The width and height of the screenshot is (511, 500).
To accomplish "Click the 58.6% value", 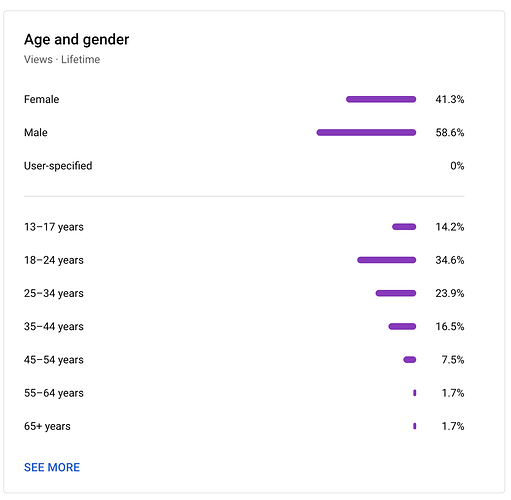I will pyautogui.click(x=450, y=133).
